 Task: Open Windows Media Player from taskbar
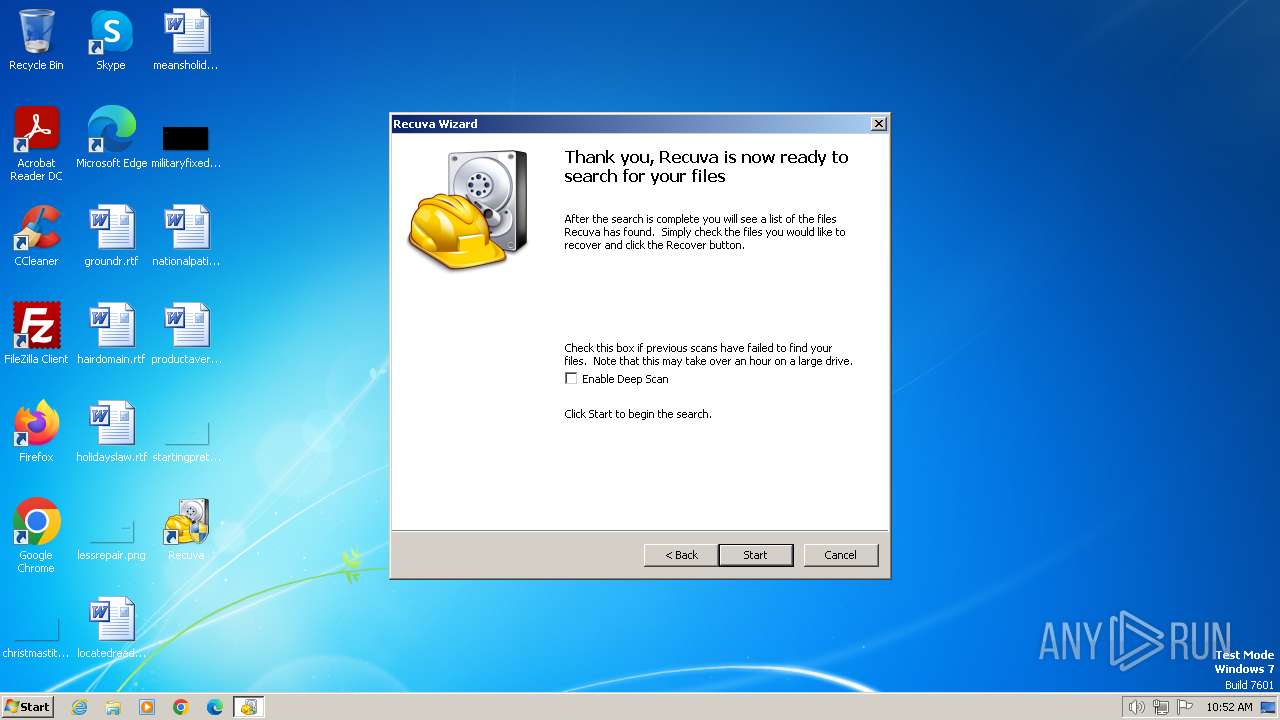pos(147,707)
